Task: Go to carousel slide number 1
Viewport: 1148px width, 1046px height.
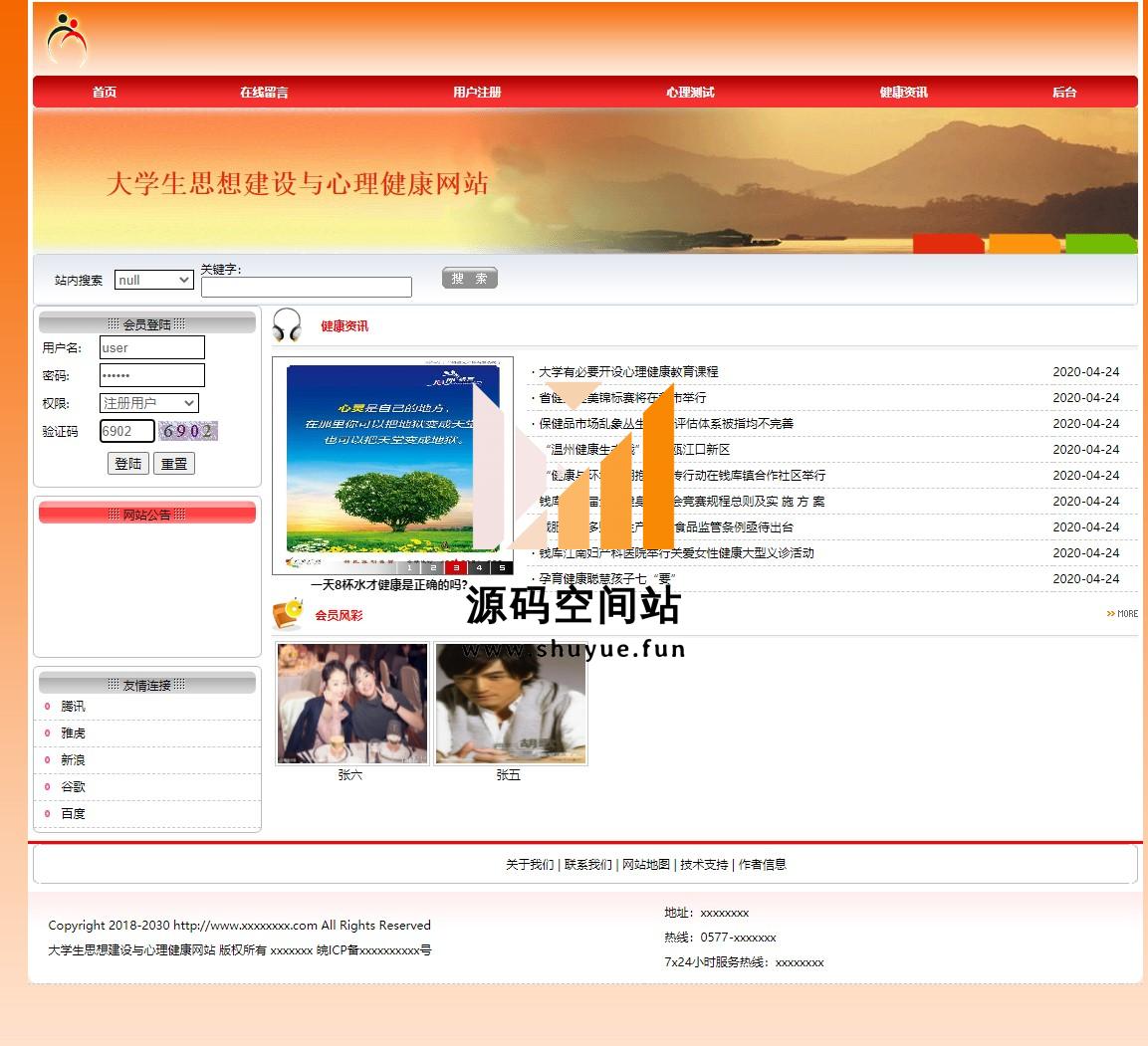Action: coord(409,567)
